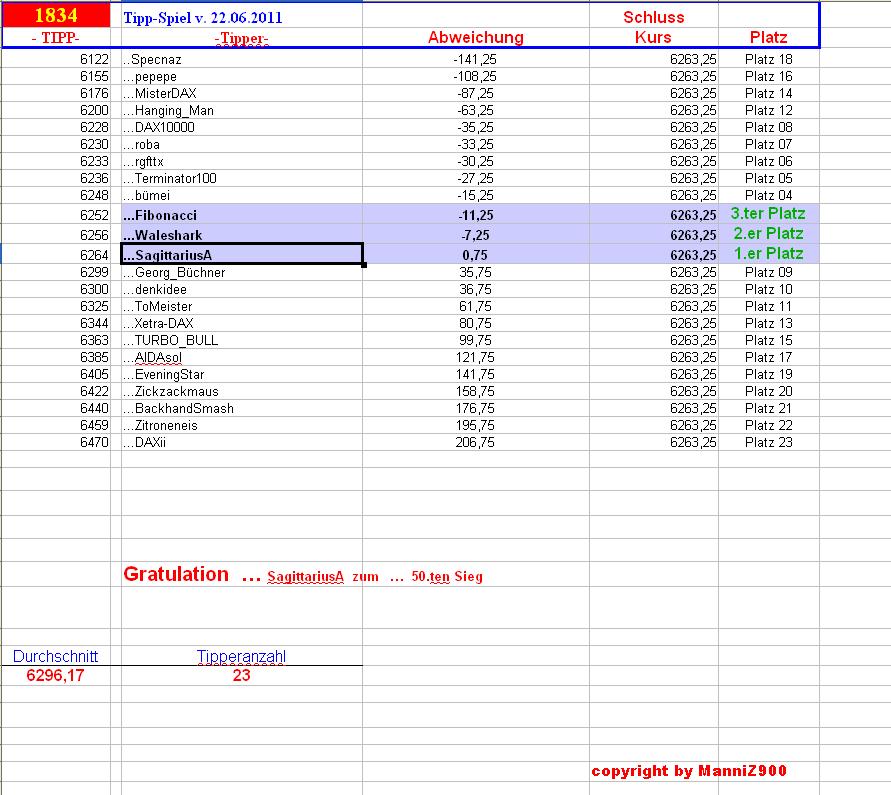Viewport: 891px width, 795px height.
Task: Click the Tipperanzahl value 23
Action: click(x=242, y=676)
